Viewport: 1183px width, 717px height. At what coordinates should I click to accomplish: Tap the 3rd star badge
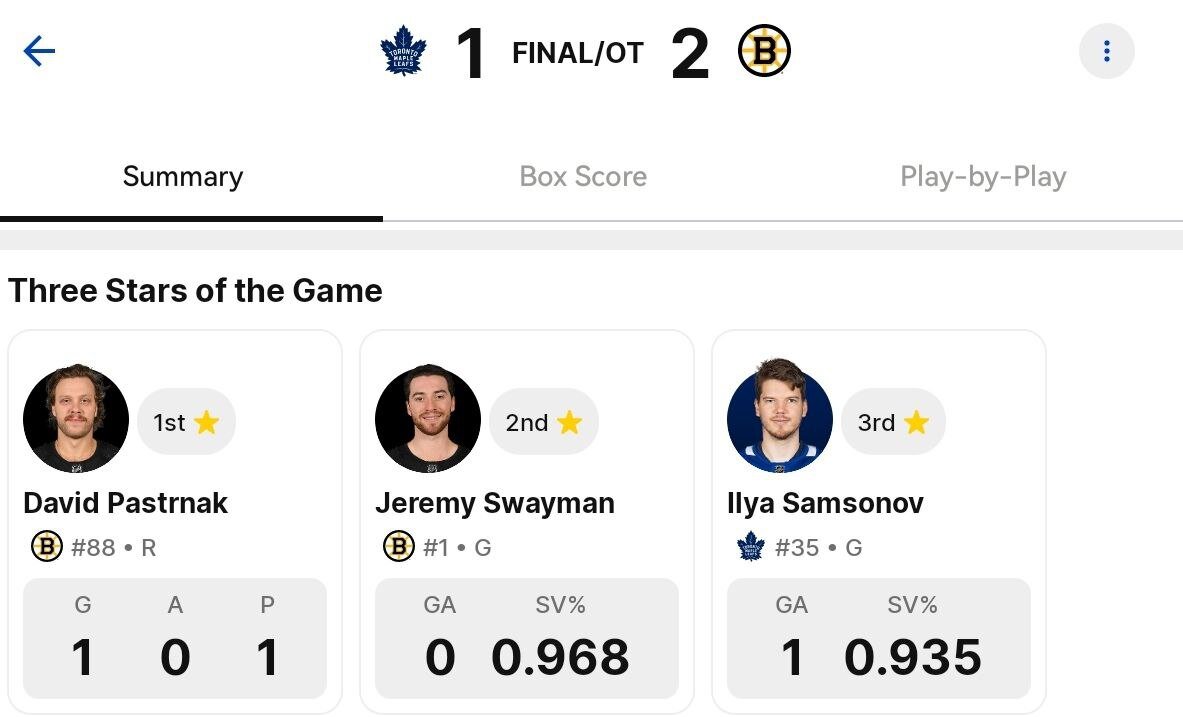coord(893,422)
